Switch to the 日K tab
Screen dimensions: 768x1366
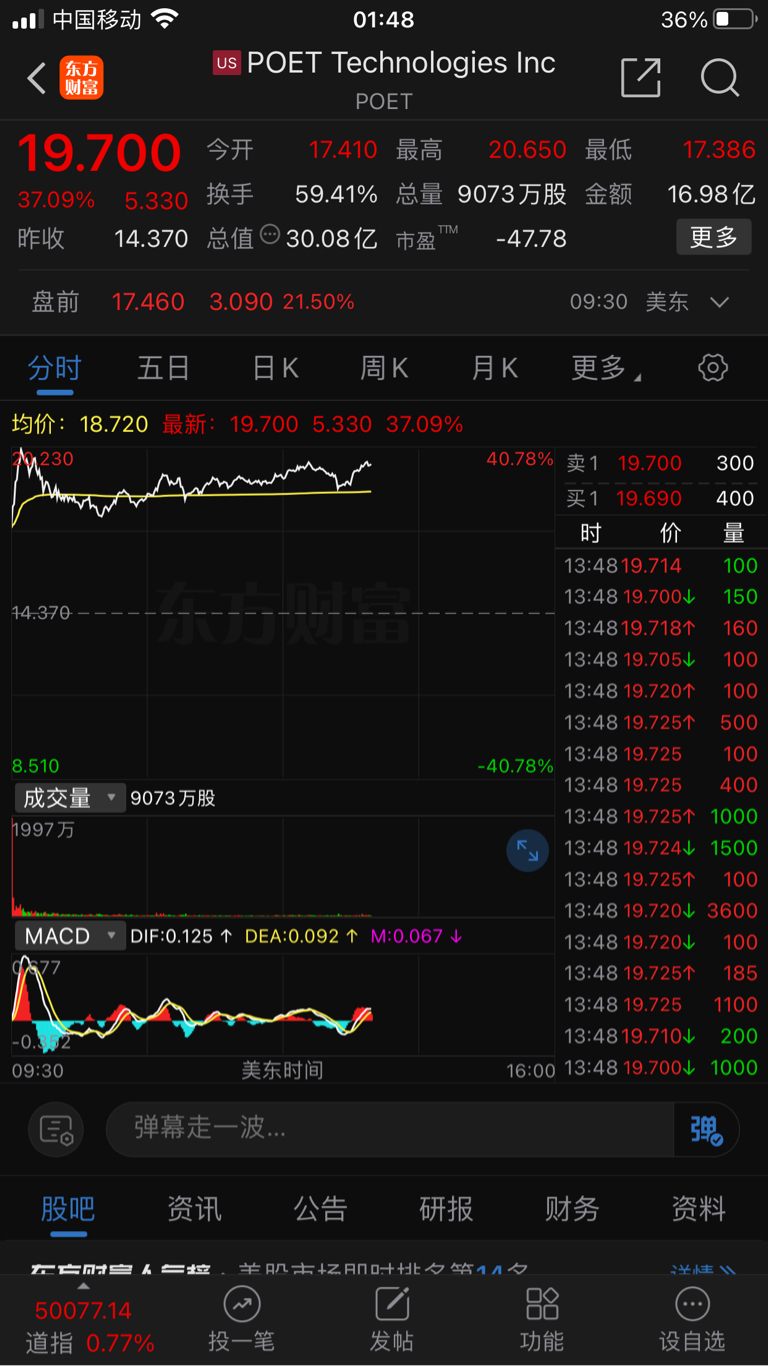pyautogui.click(x=275, y=368)
